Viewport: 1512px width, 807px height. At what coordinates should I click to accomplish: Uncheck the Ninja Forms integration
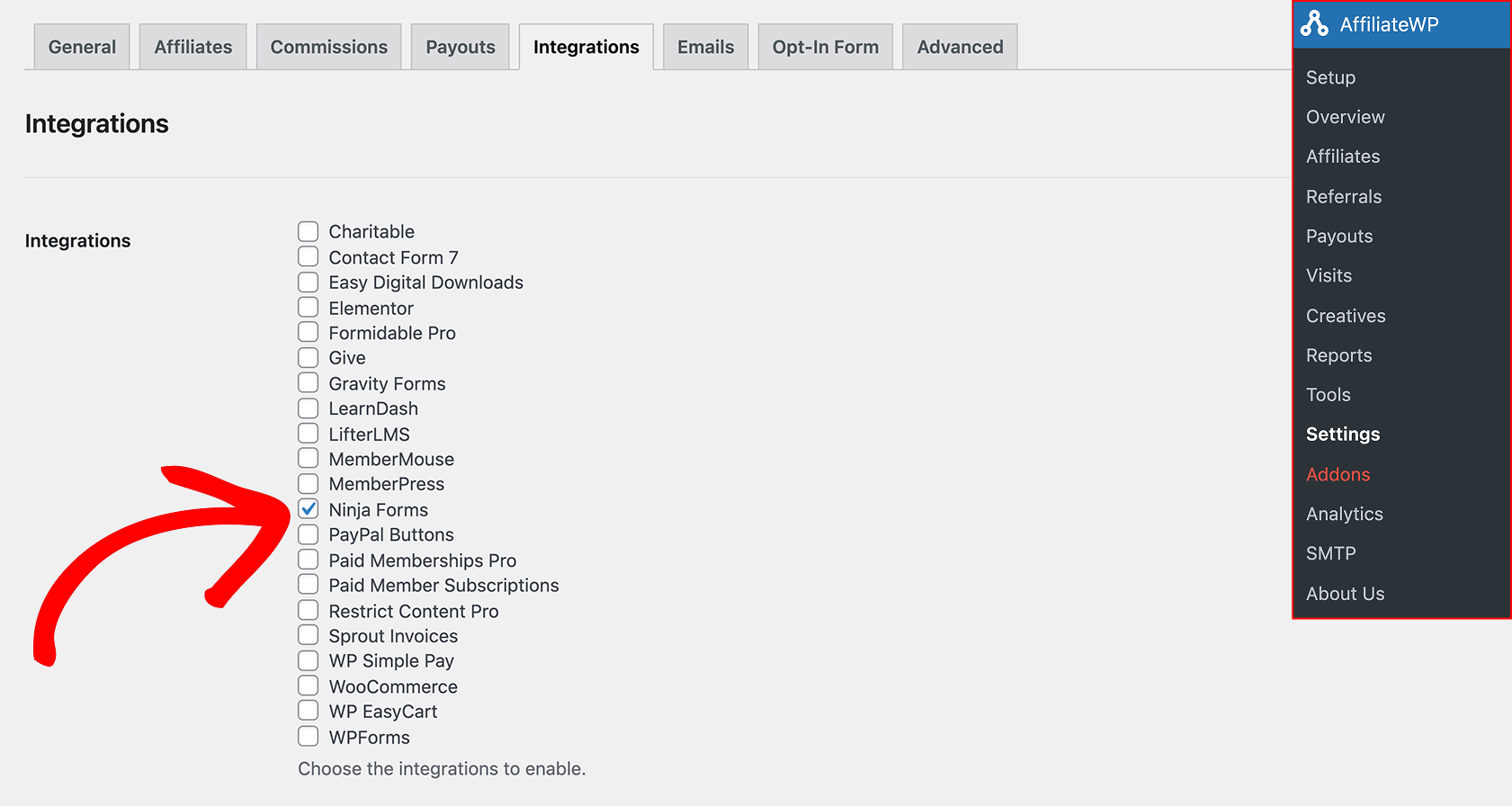[309, 509]
